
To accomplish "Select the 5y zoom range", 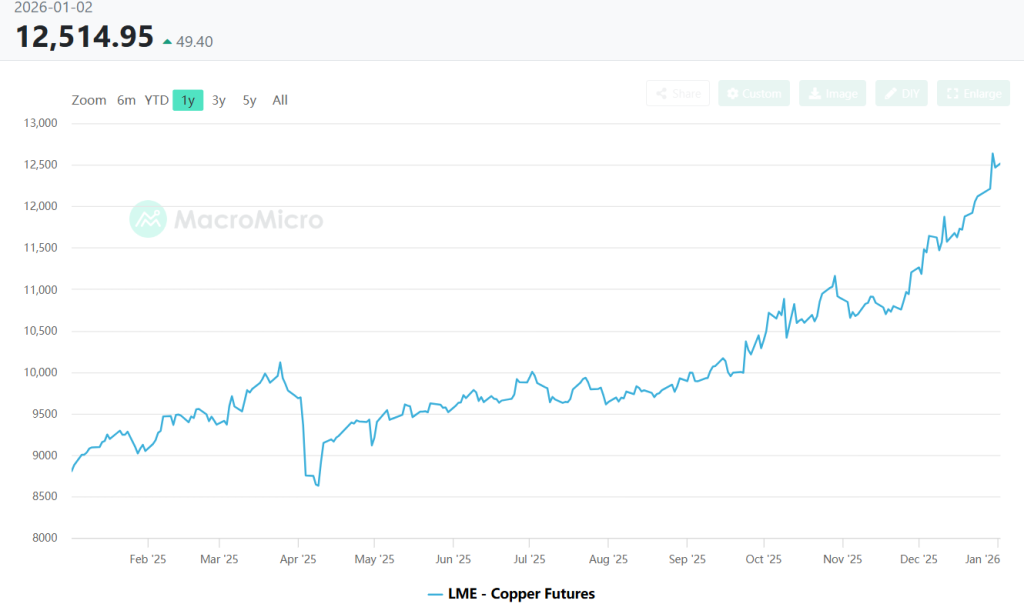I will tap(250, 100).
